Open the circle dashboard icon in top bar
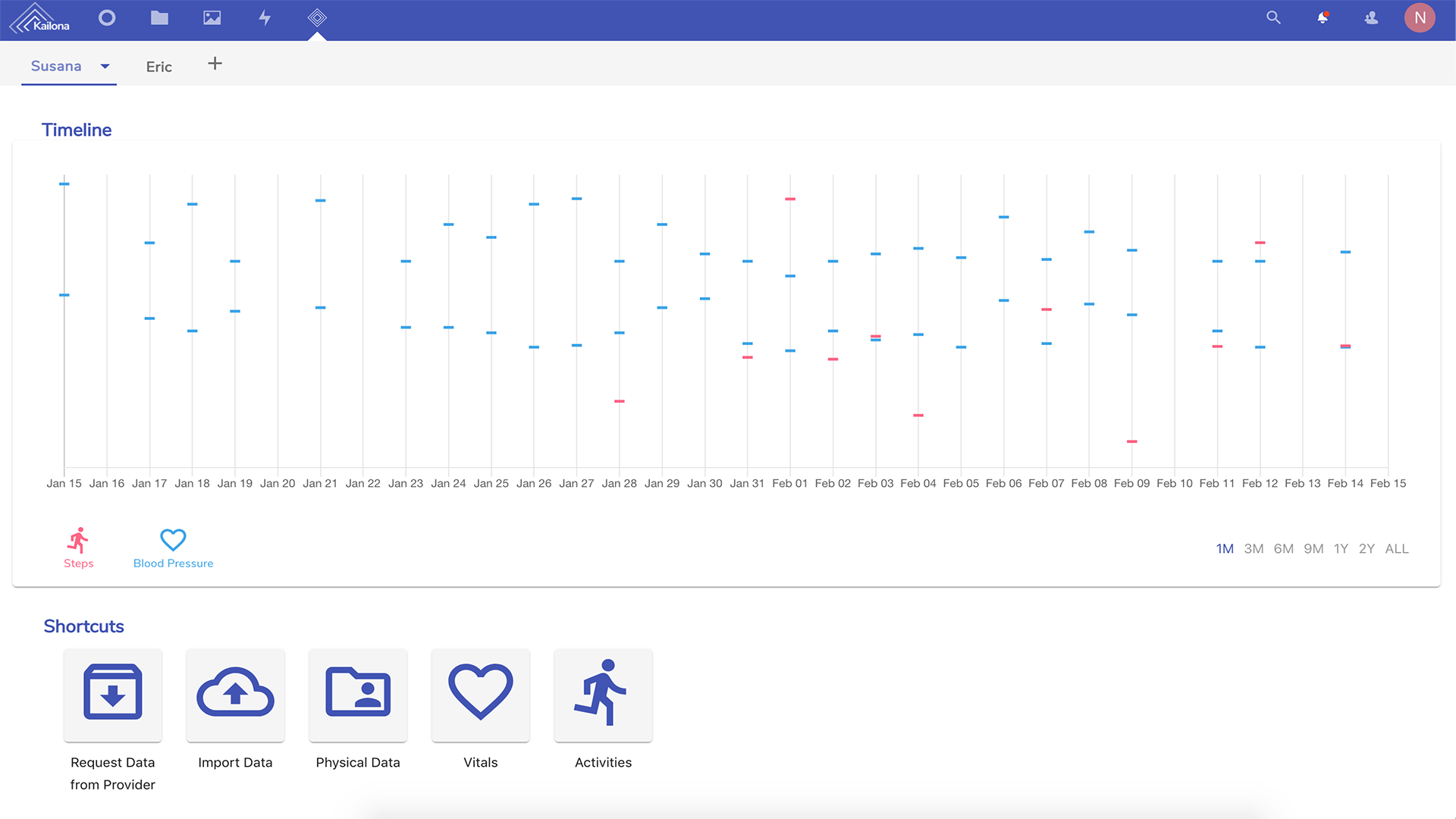 [x=107, y=17]
